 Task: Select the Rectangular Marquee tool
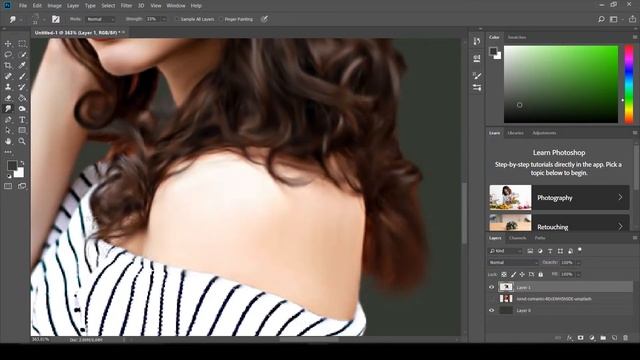click(22, 44)
